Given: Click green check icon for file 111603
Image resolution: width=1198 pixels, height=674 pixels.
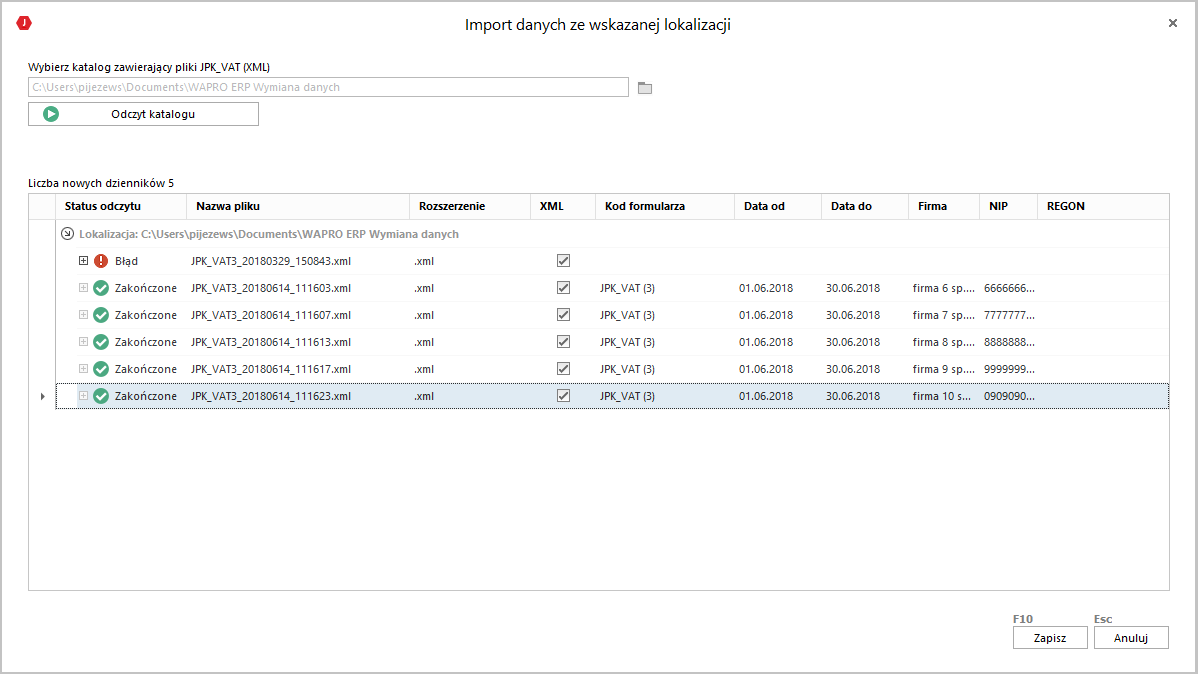Looking at the screenshot, I should 101,288.
